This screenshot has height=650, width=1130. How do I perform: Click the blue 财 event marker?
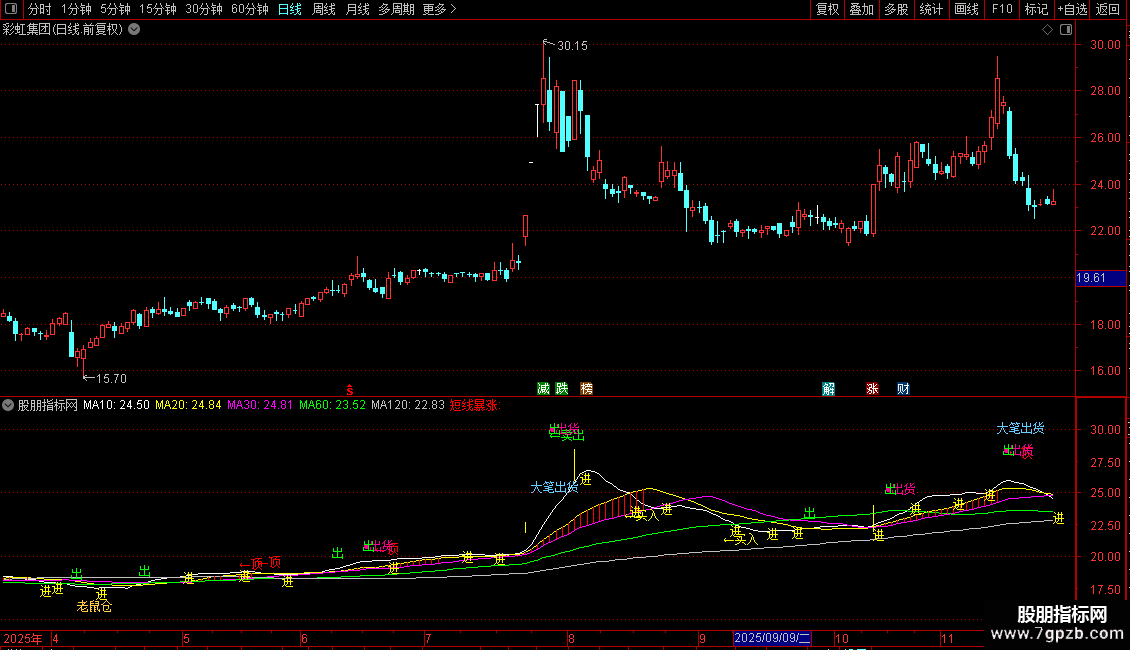click(x=903, y=389)
